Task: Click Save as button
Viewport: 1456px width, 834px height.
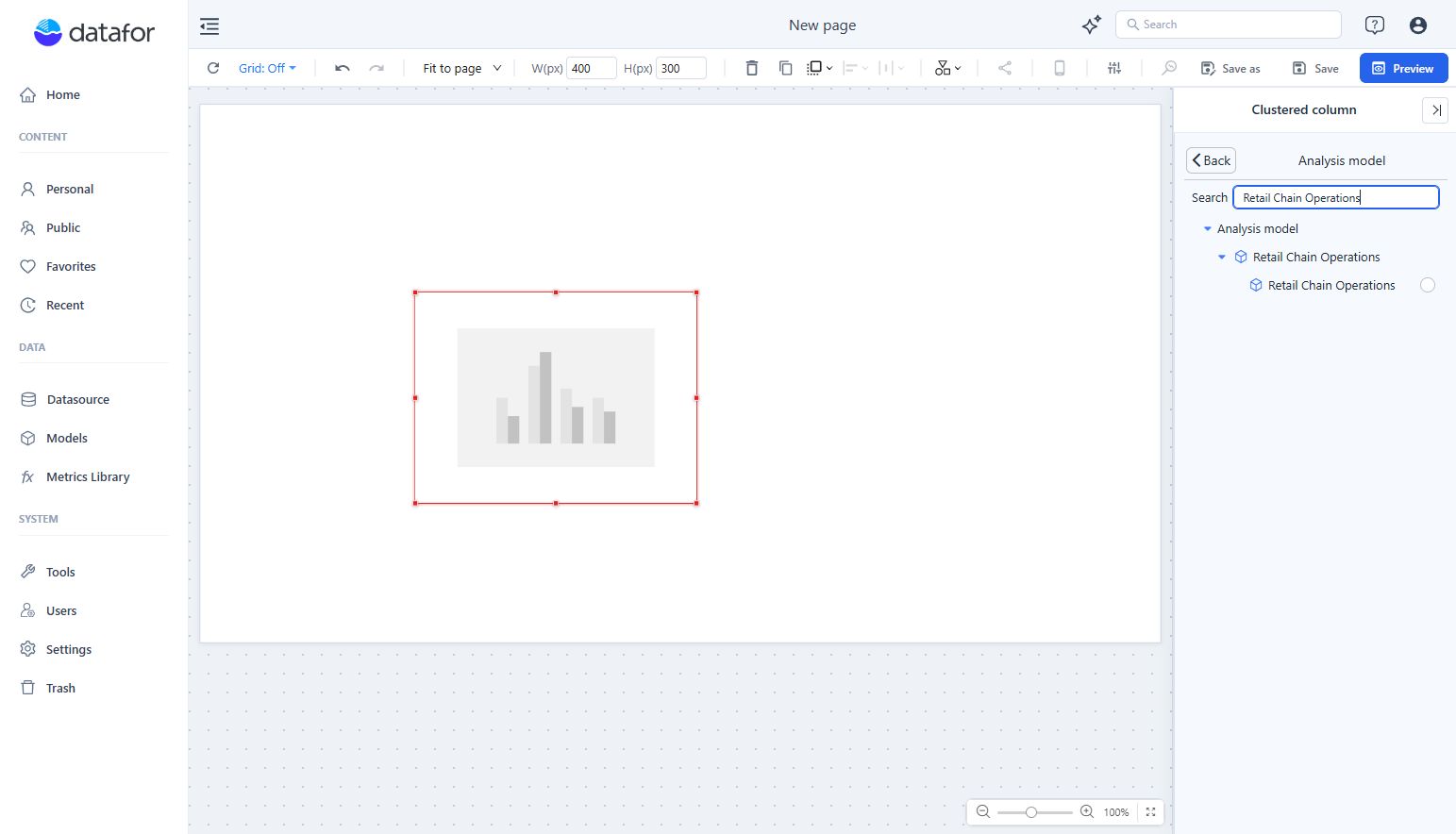Action: coord(1230,68)
